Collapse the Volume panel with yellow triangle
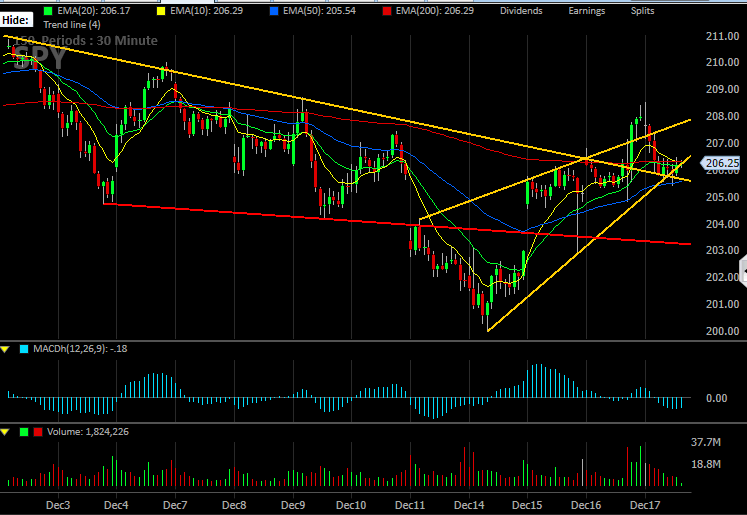This screenshot has width=747, height=515. [5, 432]
